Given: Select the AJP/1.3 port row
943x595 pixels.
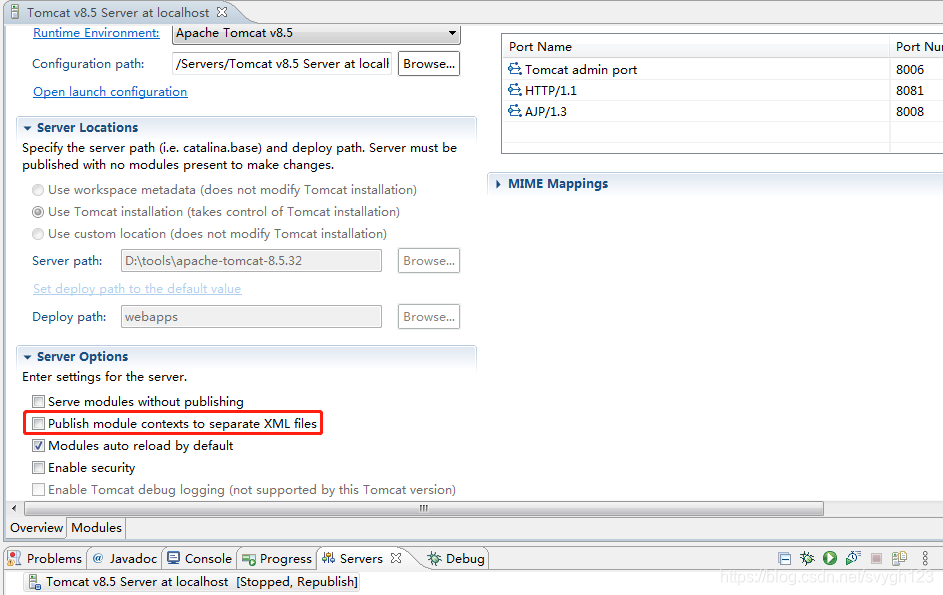Looking at the screenshot, I should [x=723, y=111].
